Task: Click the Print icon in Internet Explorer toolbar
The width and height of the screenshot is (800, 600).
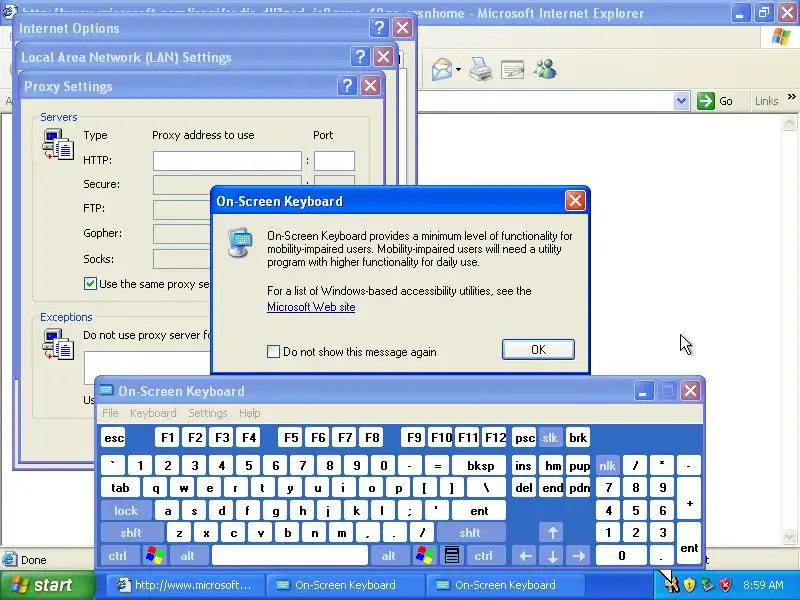Action: pyautogui.click(x=481, y=69)
